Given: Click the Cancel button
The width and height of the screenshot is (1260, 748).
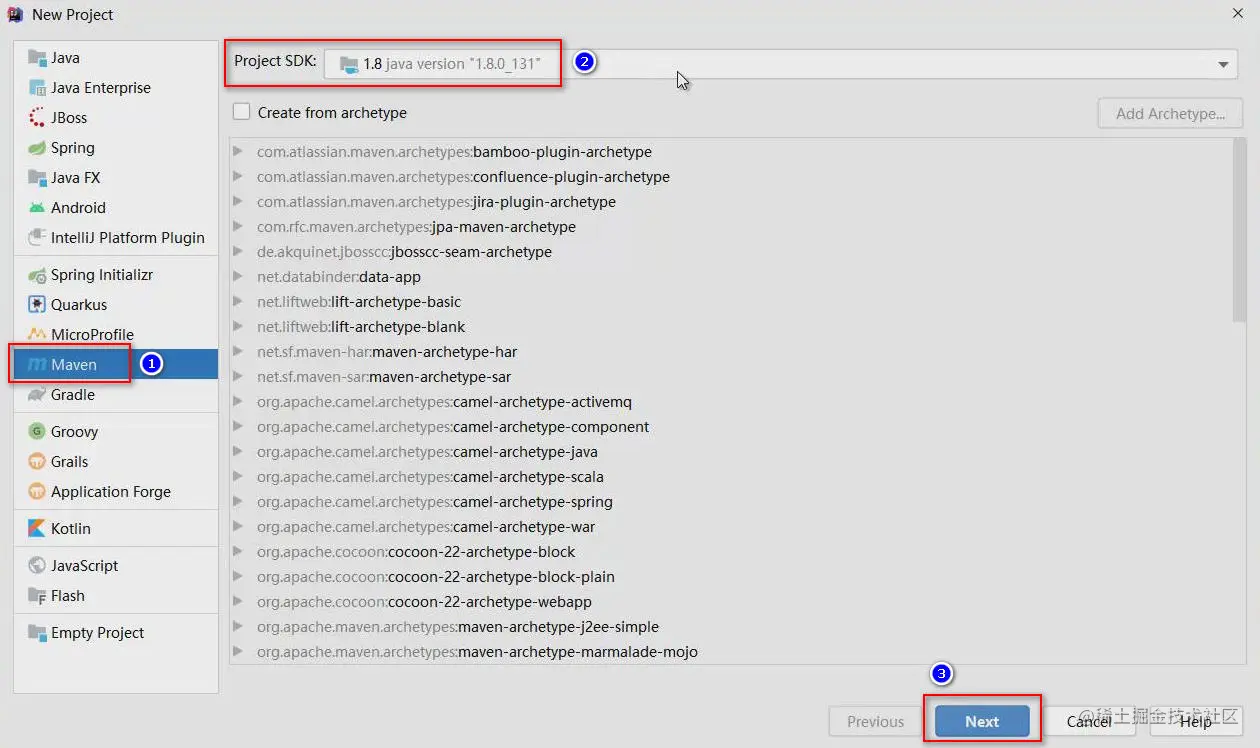Looking at the screenshot, I should click(1089, 721).
